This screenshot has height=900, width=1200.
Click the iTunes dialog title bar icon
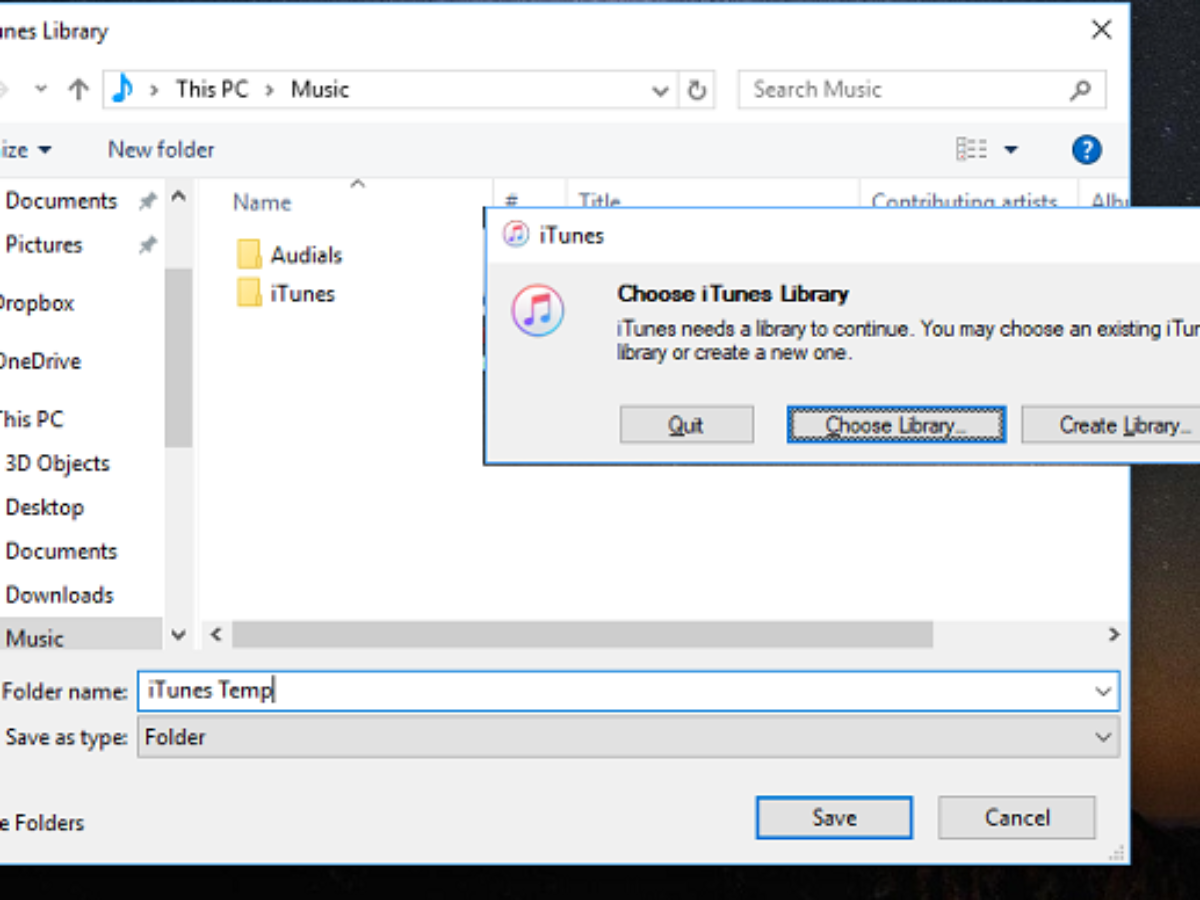[x=516, y=235]
